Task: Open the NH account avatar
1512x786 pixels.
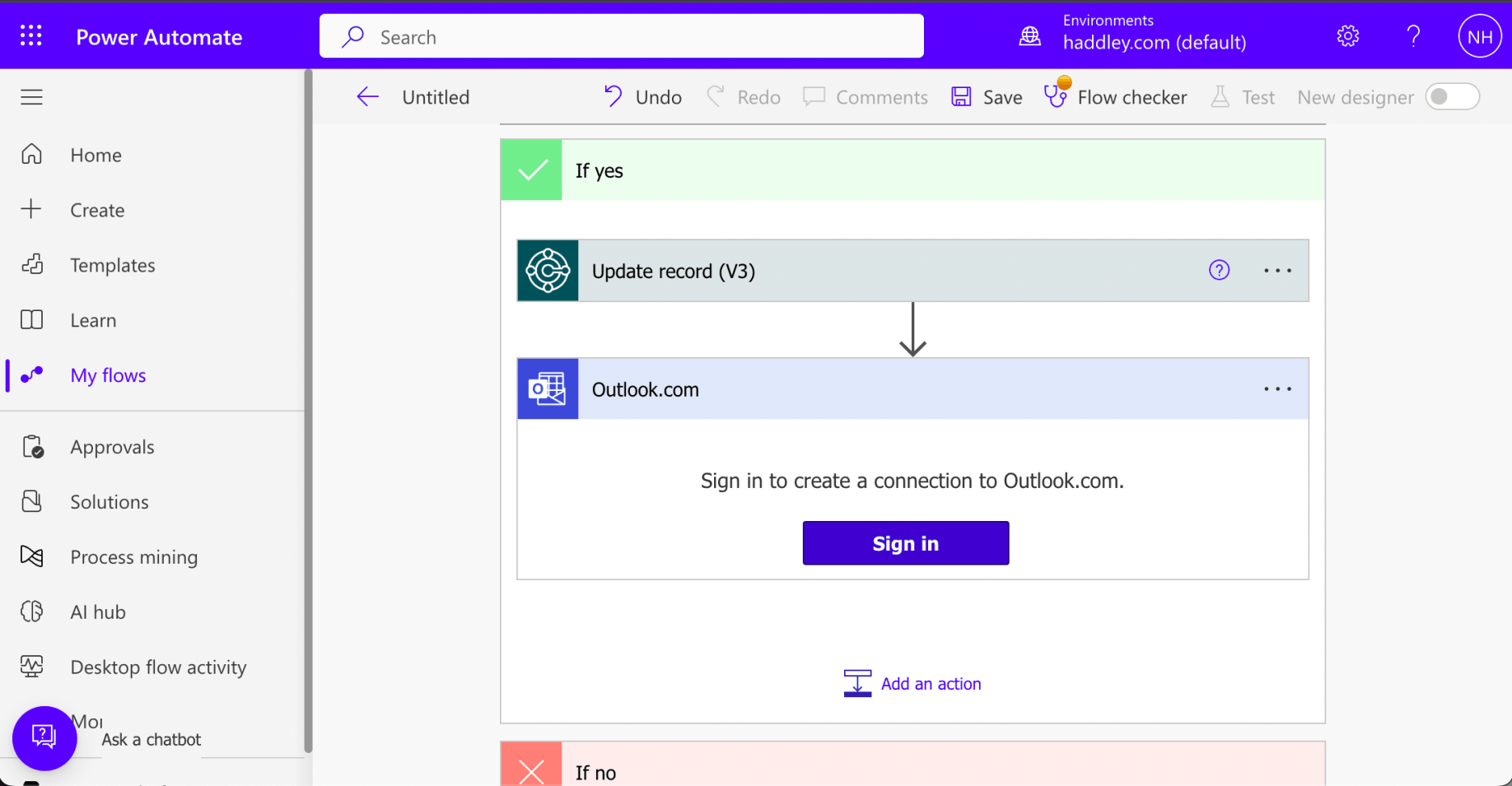Action: pos(1480,36)
